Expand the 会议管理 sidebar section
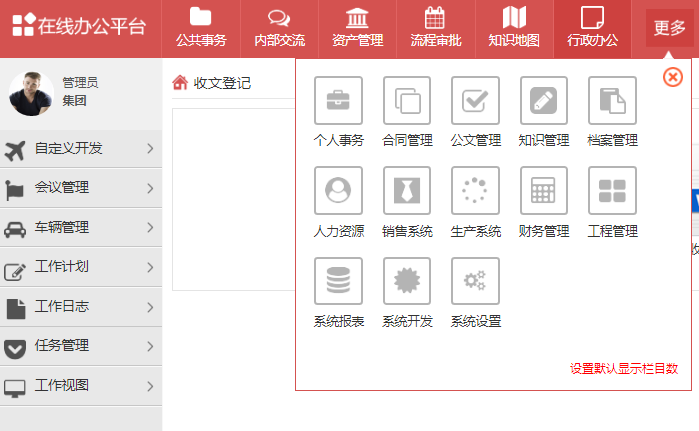699x431 pixels. [x=80, y=188]
